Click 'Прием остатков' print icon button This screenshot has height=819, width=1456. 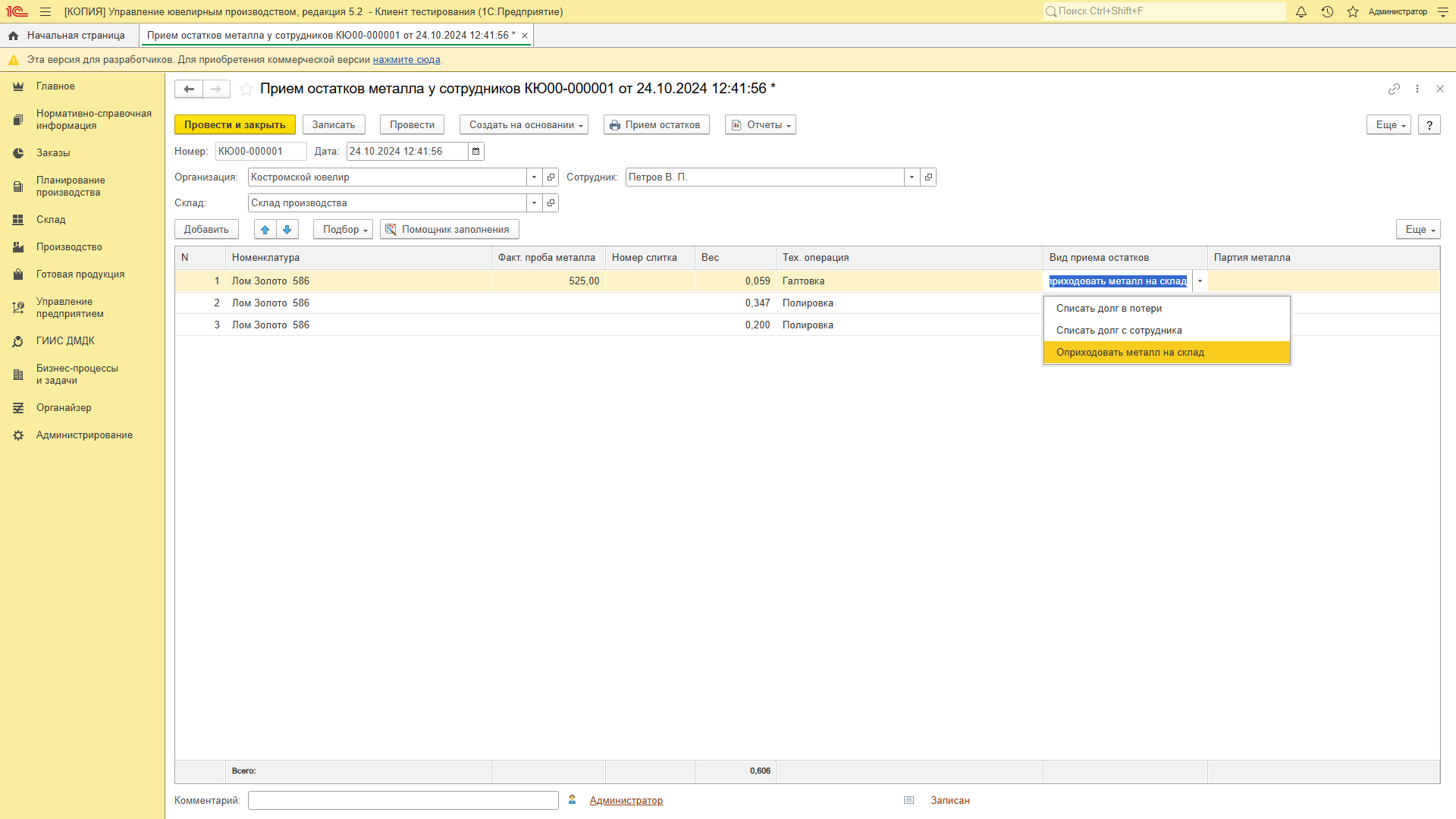coord(655,124)
